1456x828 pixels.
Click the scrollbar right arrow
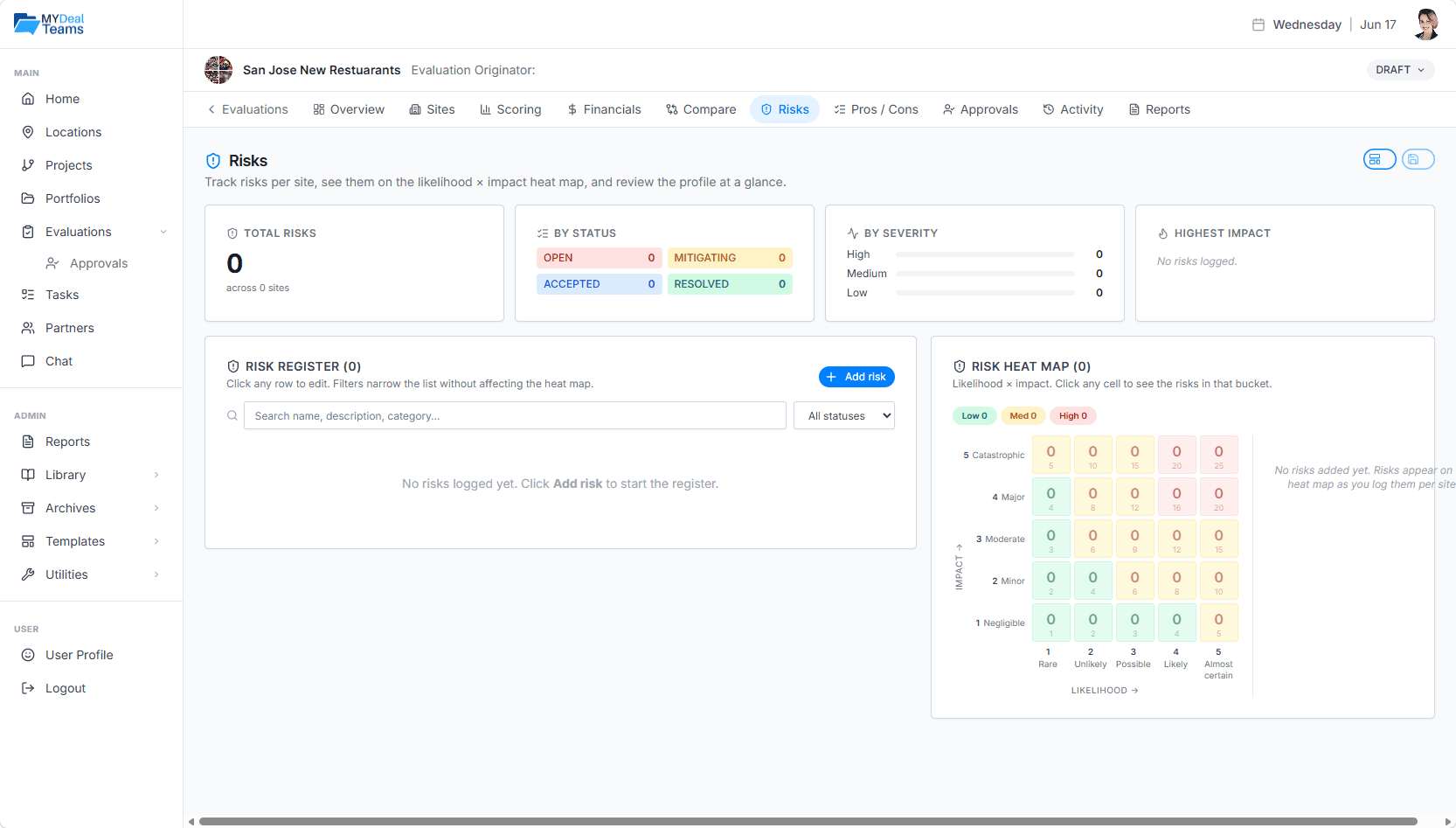tap(1446, 821)
